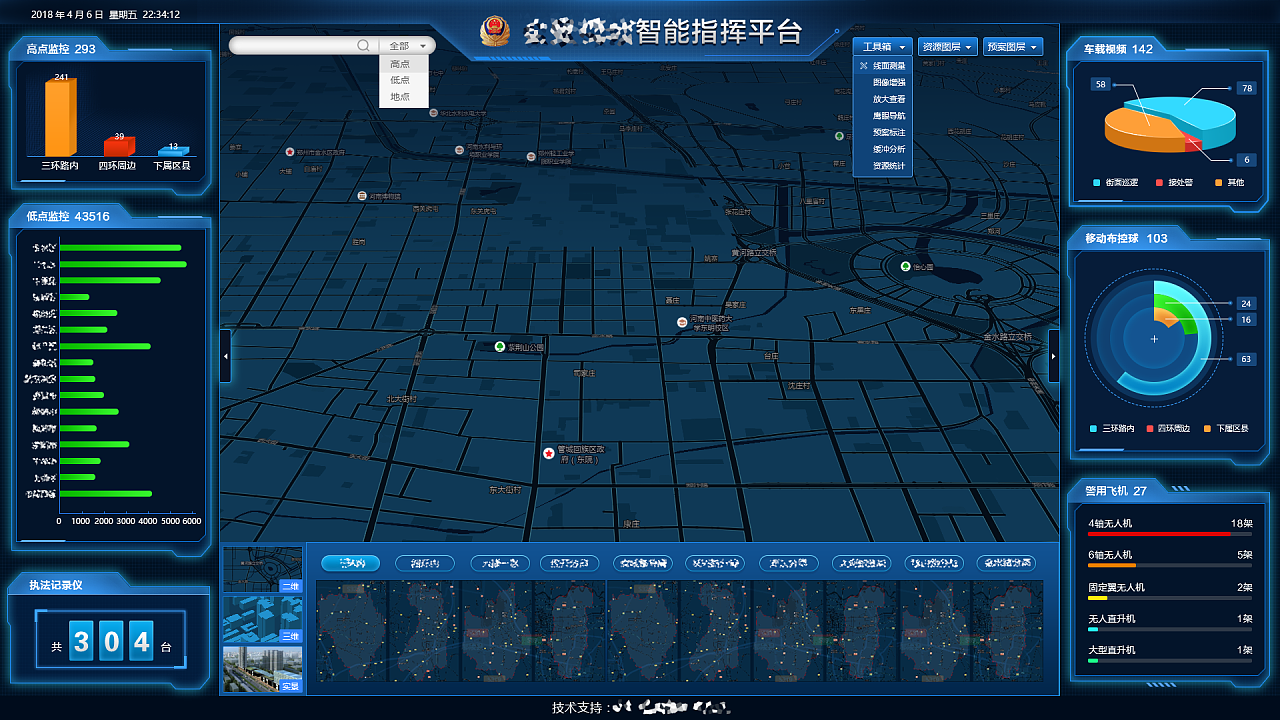Screen dimensions: 1280x720
Task: Click the 高点监控 293 panel title
Action: pos(61,49)
